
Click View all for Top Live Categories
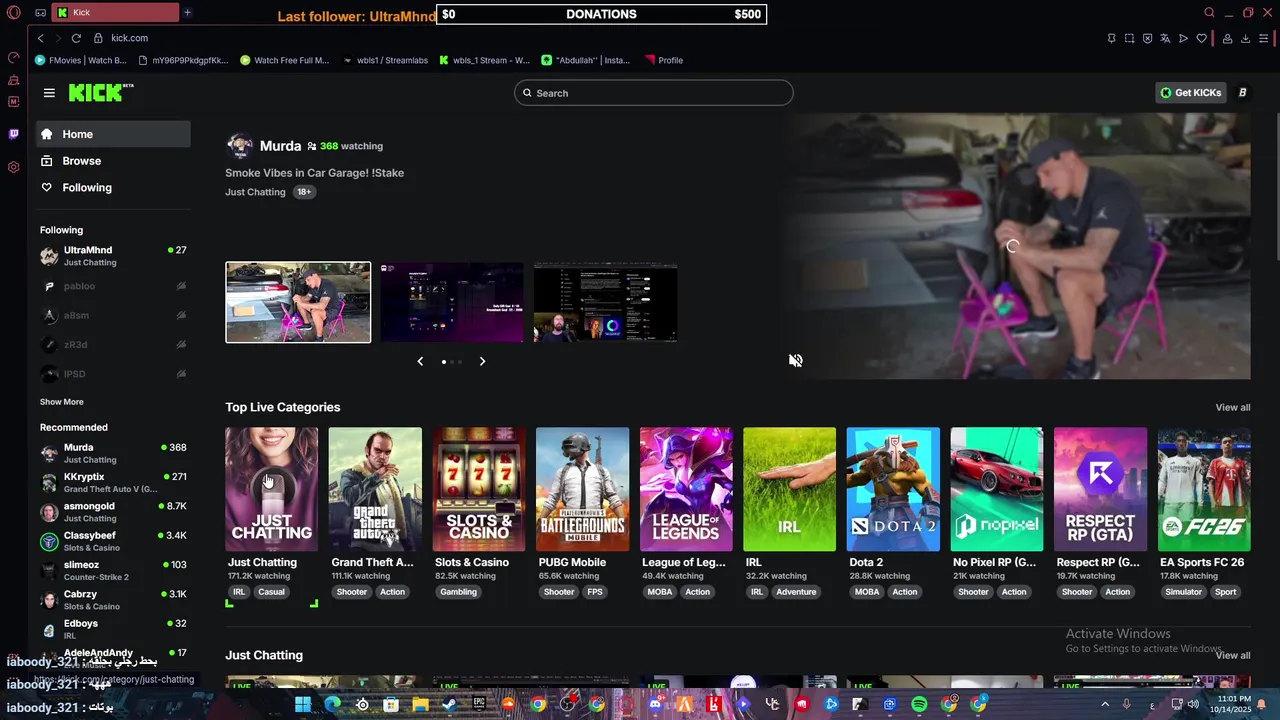point(1233,407)
